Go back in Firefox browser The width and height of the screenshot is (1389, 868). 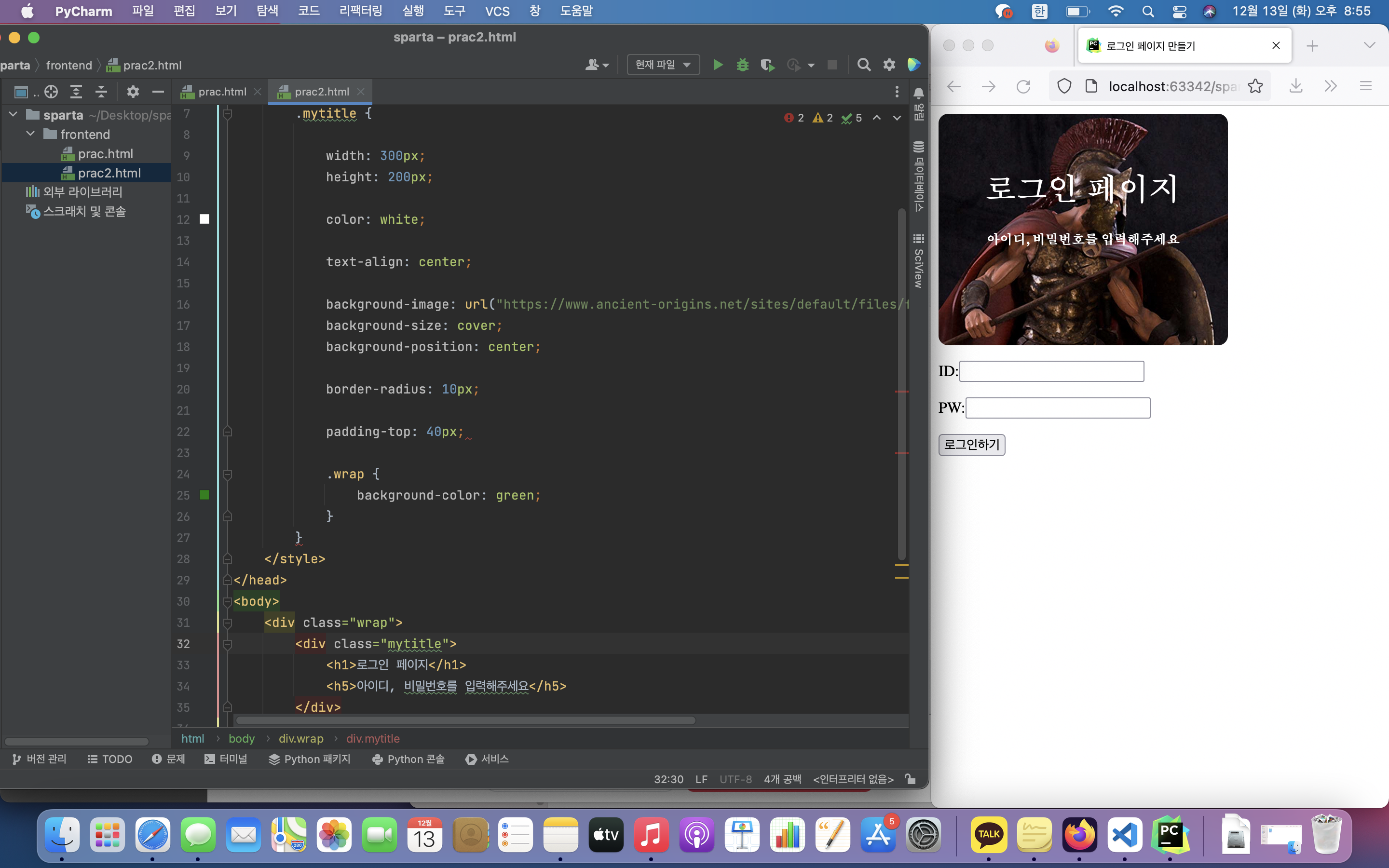(x=954, y=87)
